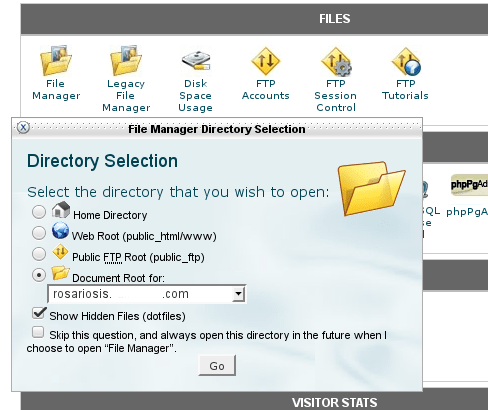The image size is (488, 410).
Task: Uncheck Show Hidden Files (dotfiles)
Action: [39, 313]
